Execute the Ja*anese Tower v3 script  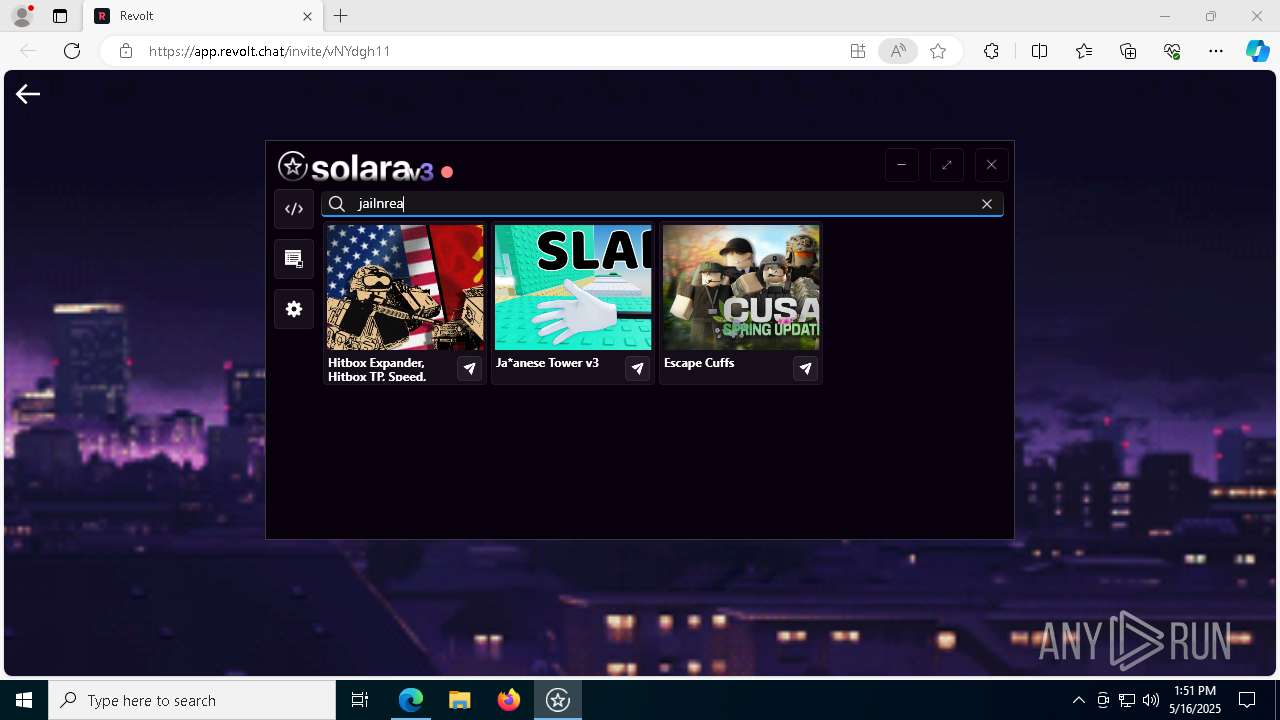pos(637,369)
